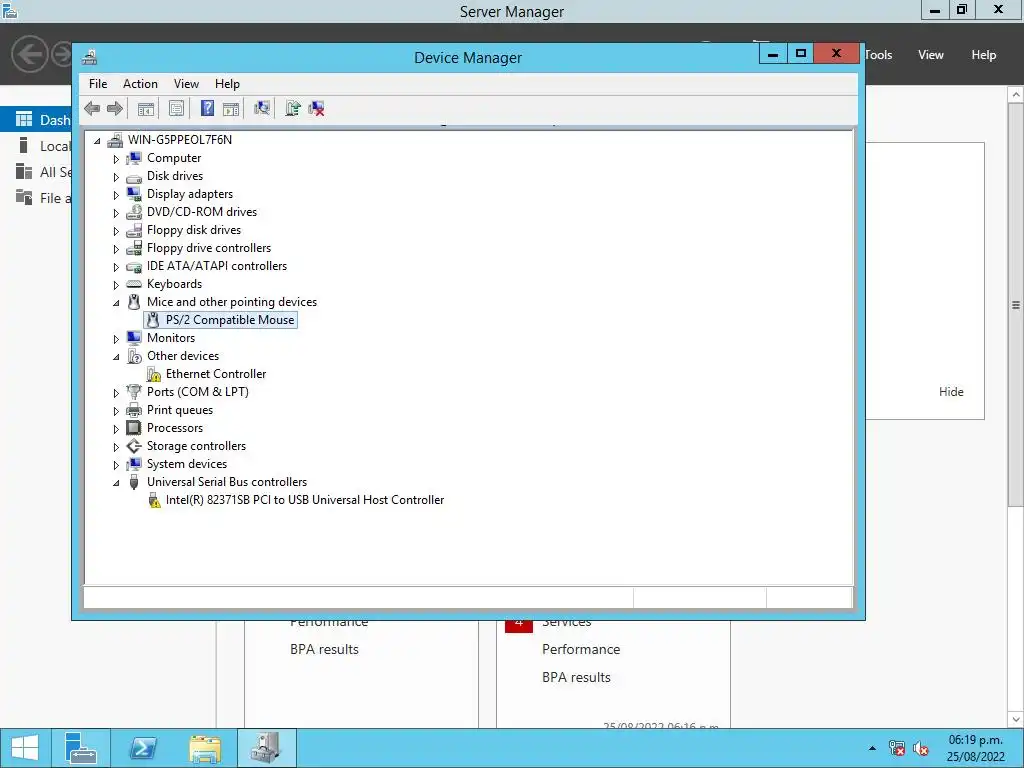This screenshot has height=768, width=1024.
Task: Open right-hand Performance link in Server Manager
Action: click(581, 649)
